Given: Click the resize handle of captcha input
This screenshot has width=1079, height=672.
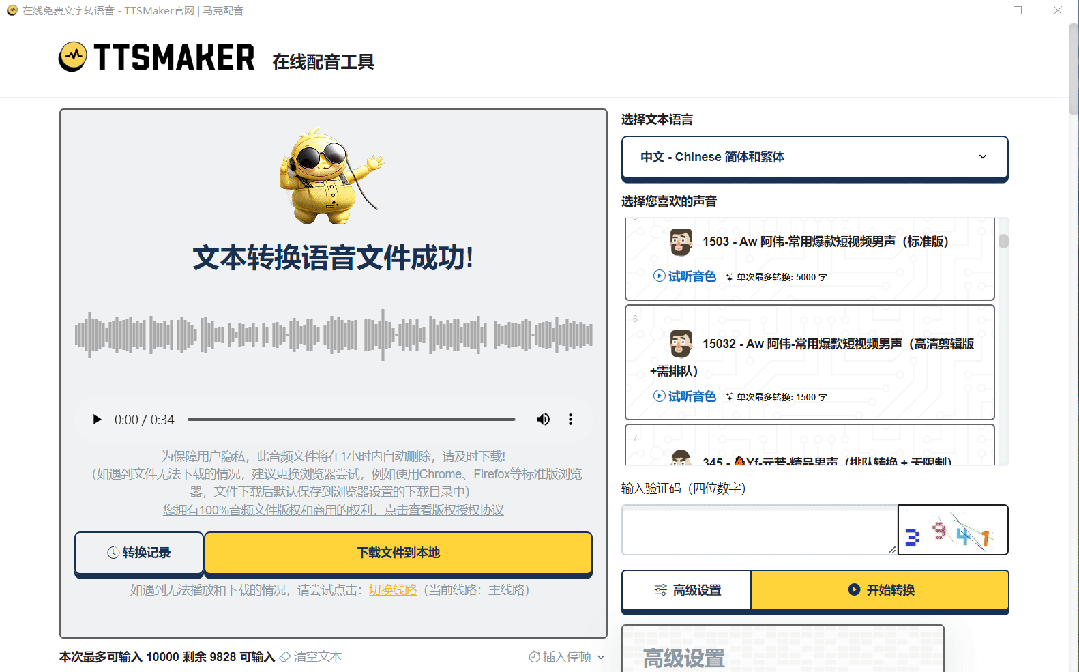Looking at the screenshot, I should [892, 549].
